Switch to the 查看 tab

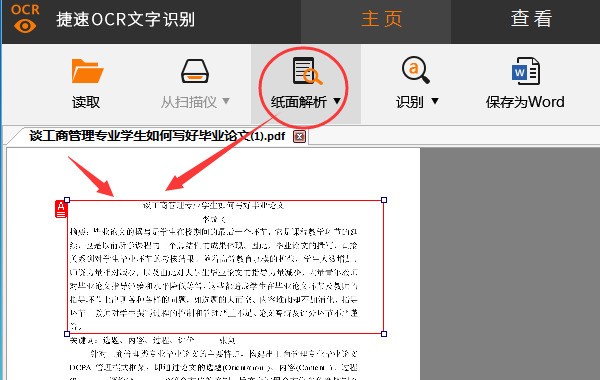point(531,18)
